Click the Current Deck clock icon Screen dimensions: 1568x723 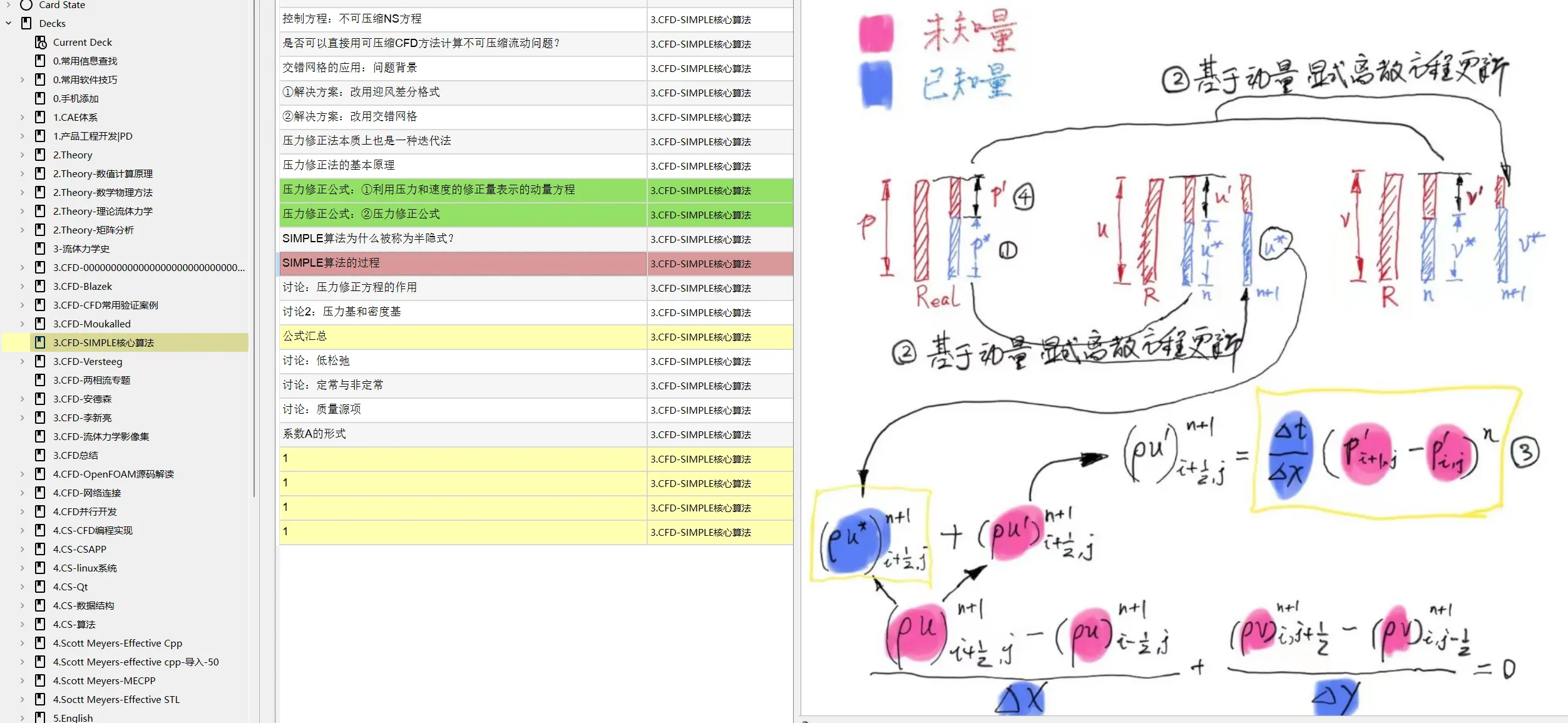41,42
